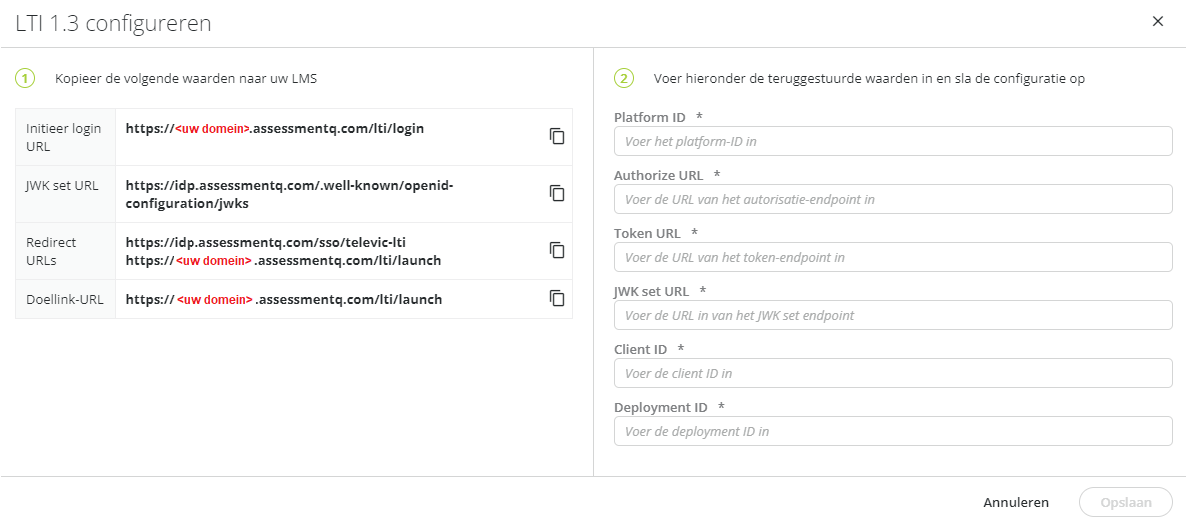Click the 'Authorize URL' field label
1186x526 pixels.
(659, 176)
